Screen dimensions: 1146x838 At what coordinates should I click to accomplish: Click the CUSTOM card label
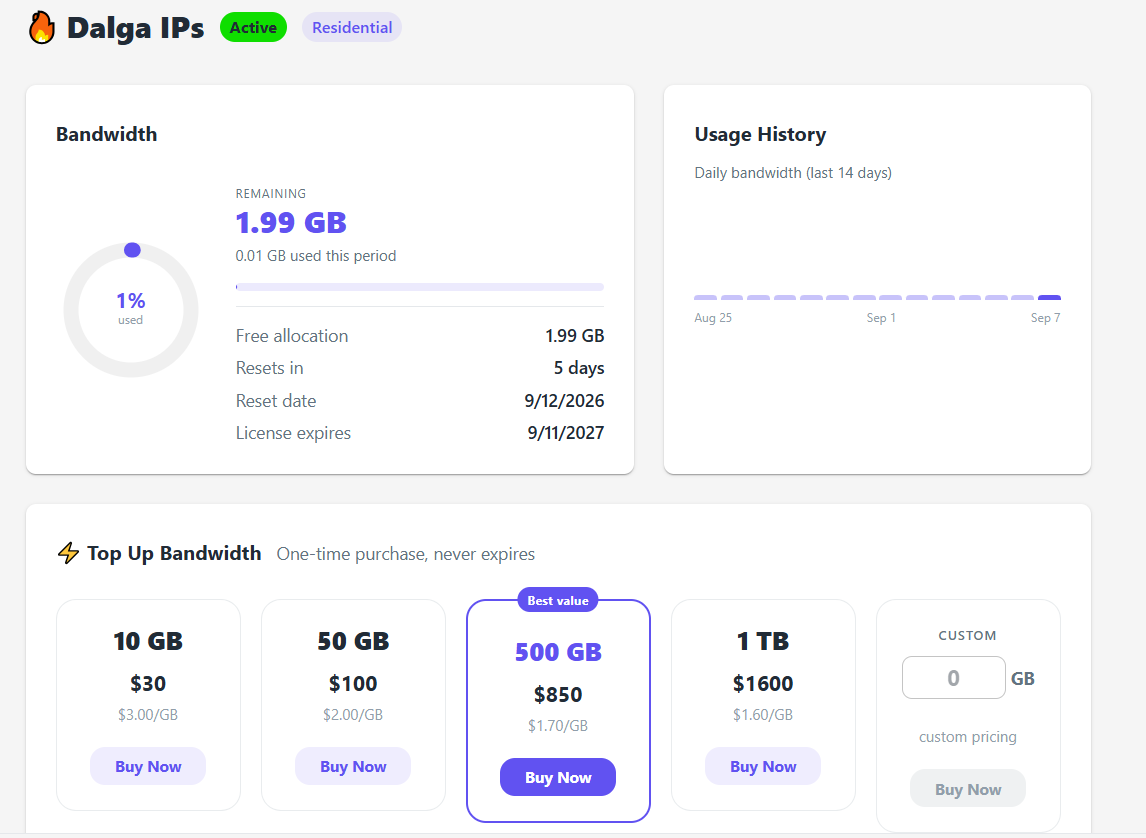tap(968, 635)
